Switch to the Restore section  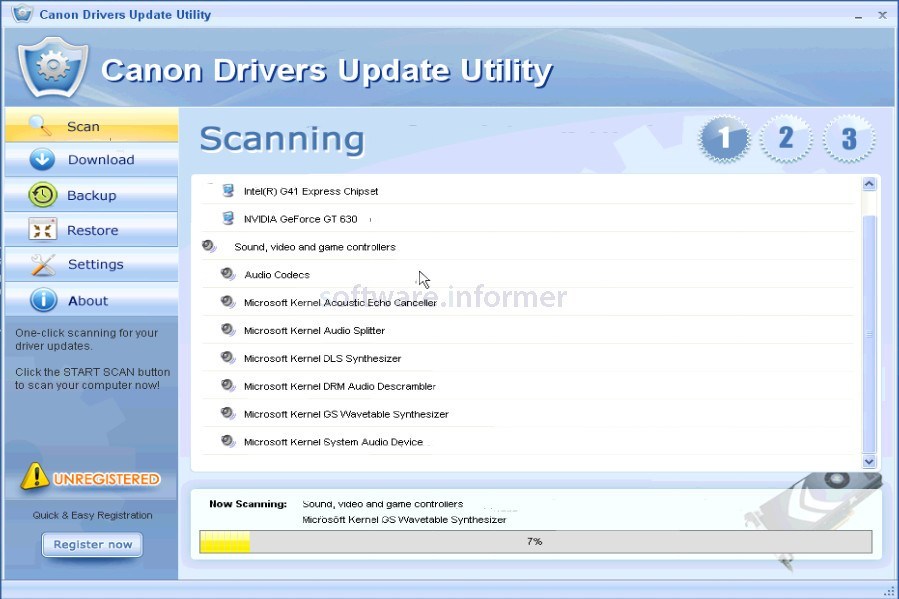click(92, 230)
